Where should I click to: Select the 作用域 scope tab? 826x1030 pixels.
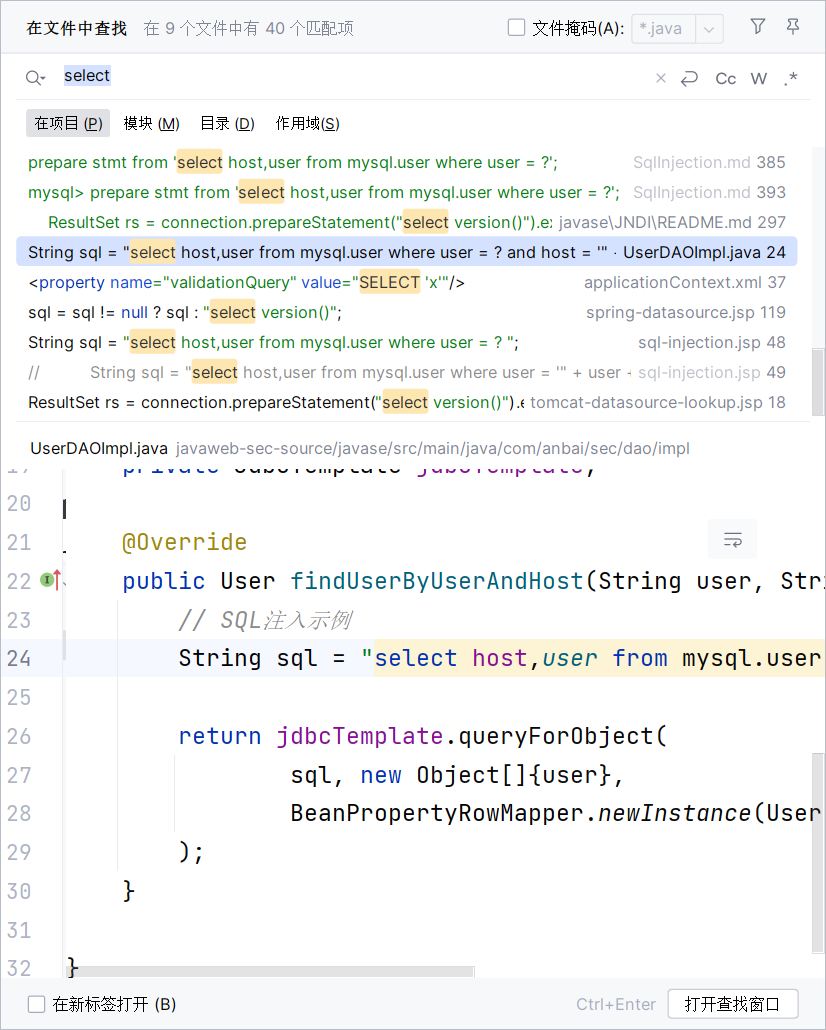tap(307, 123)
